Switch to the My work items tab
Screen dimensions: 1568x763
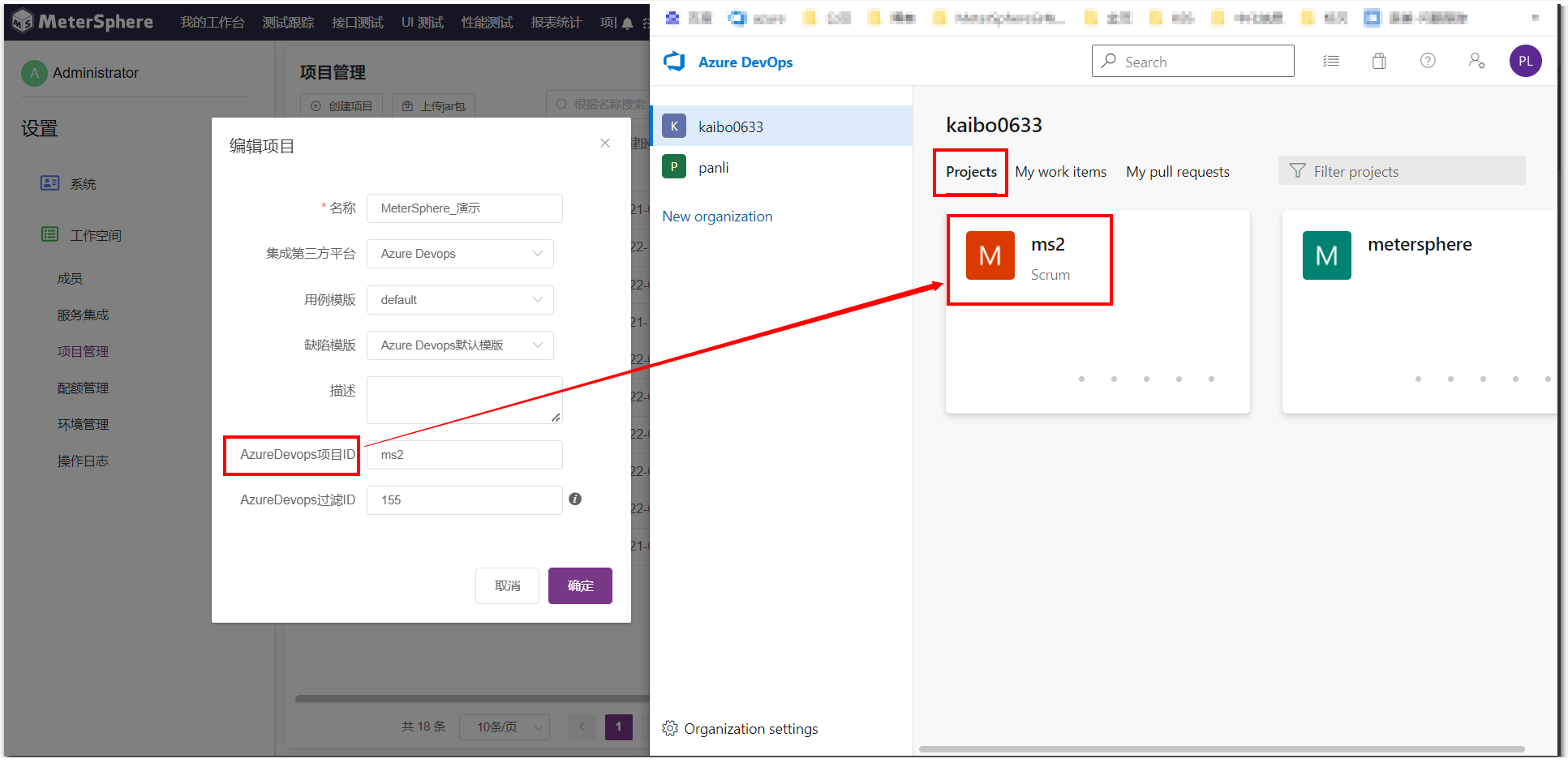coord(1061,171)
